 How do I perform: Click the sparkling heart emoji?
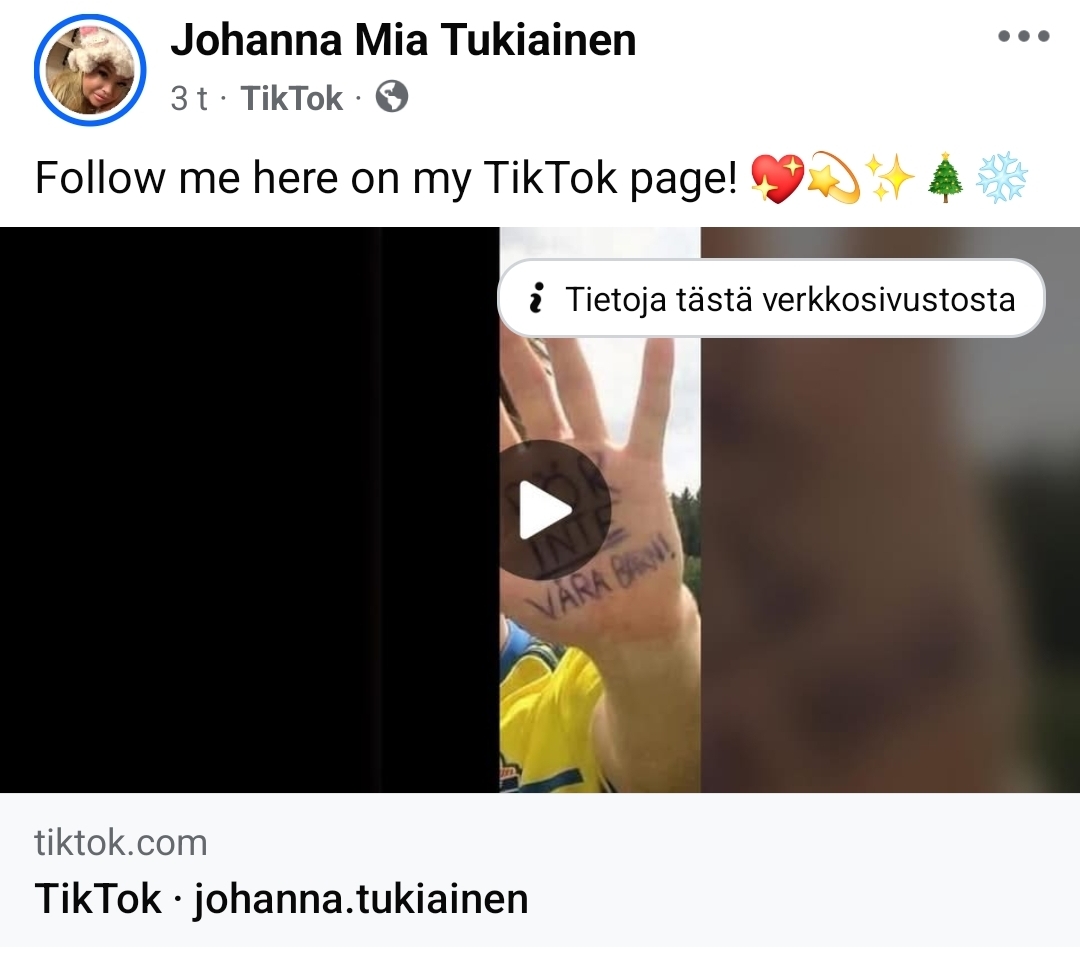(776, 178)
